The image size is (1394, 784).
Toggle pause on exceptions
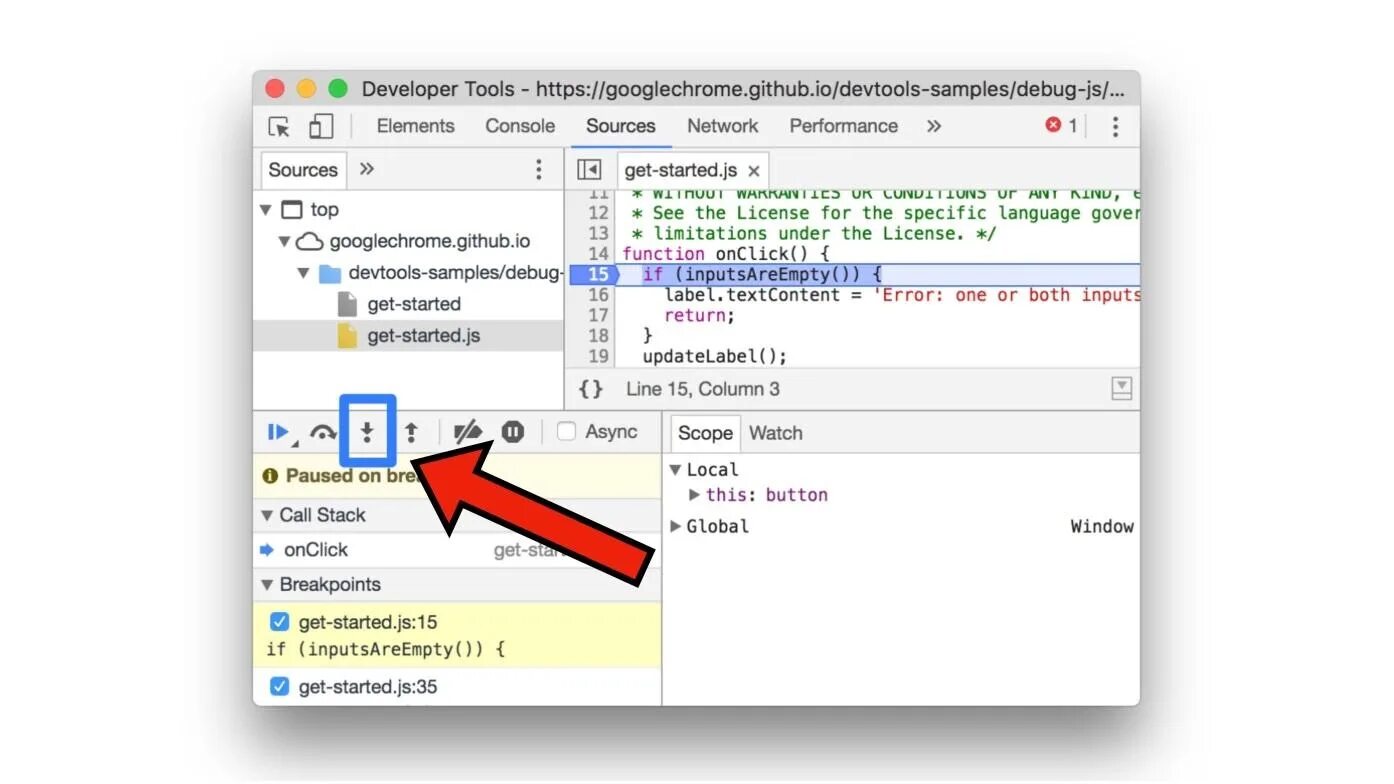(x=513, y=432)
